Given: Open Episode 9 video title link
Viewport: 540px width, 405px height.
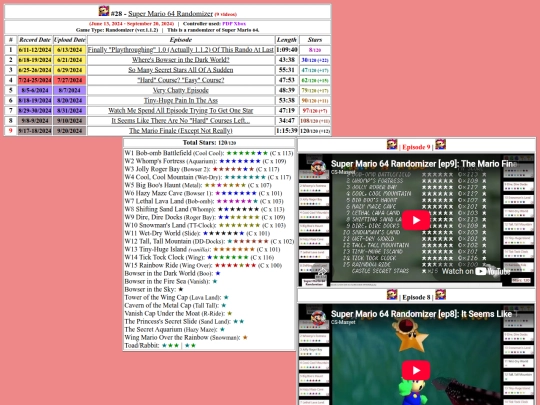Looking at the screenshot, I should point(424,164).
